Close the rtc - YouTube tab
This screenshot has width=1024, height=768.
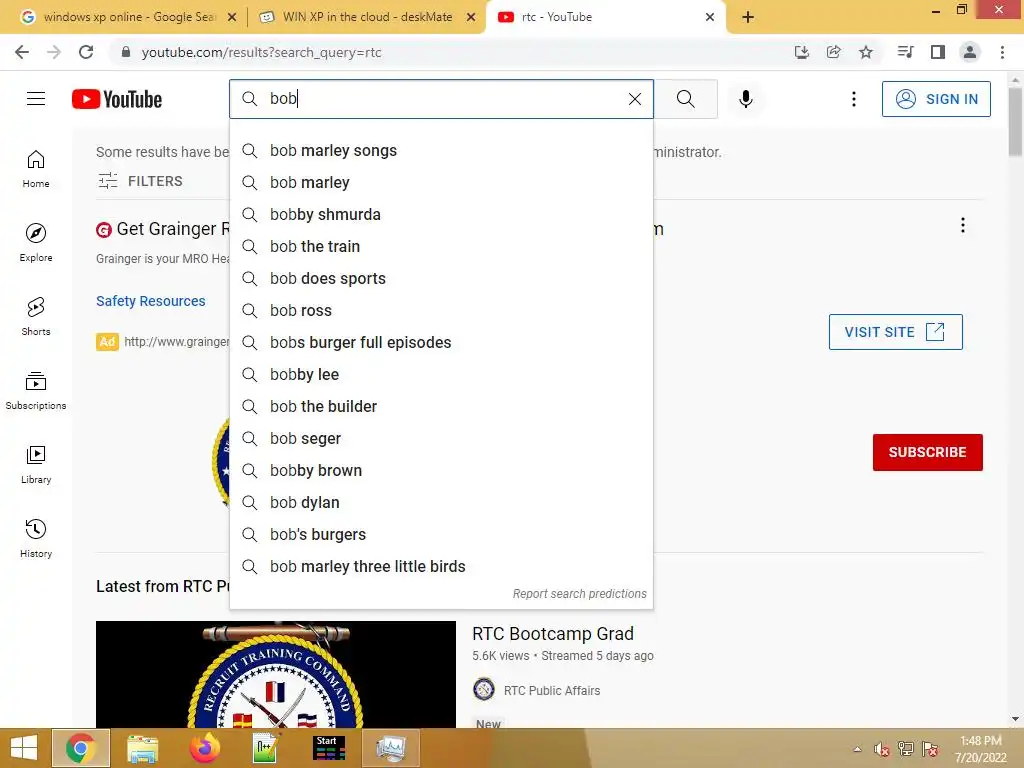[x=711, y=17]
